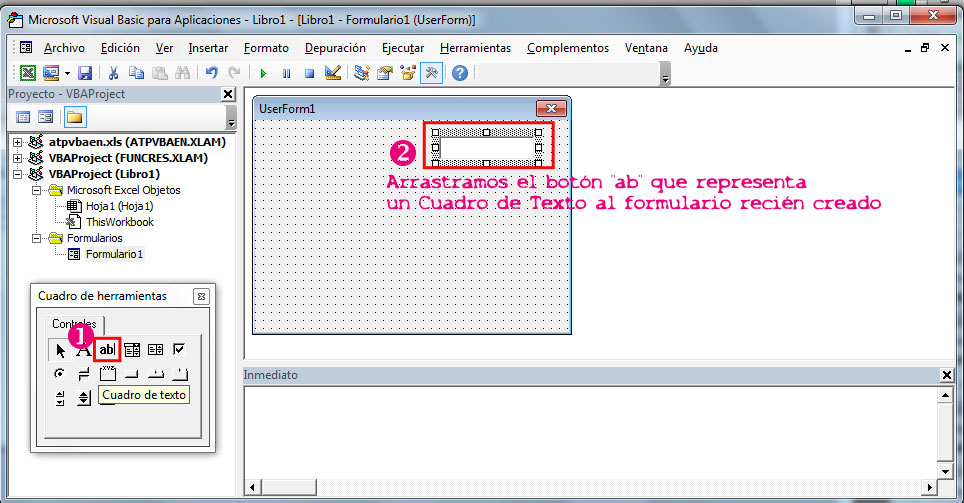964x503 pixels.
Task: Open the Project Explorer toolbar icon
Action: 362,73
